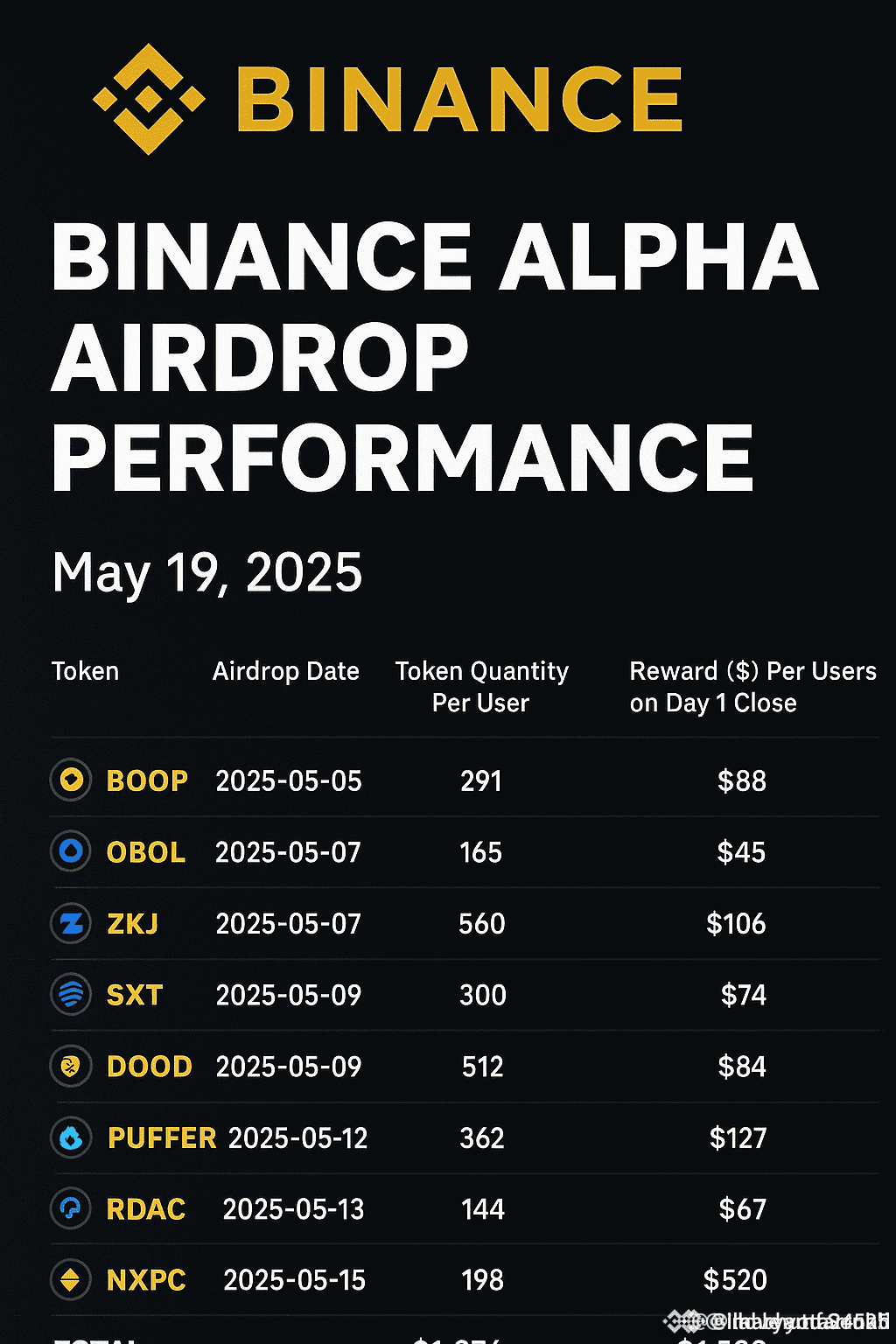This screenshot has width=896, height=1344.
Task: Click the $520 reward value
Action: pos(735,1280)
